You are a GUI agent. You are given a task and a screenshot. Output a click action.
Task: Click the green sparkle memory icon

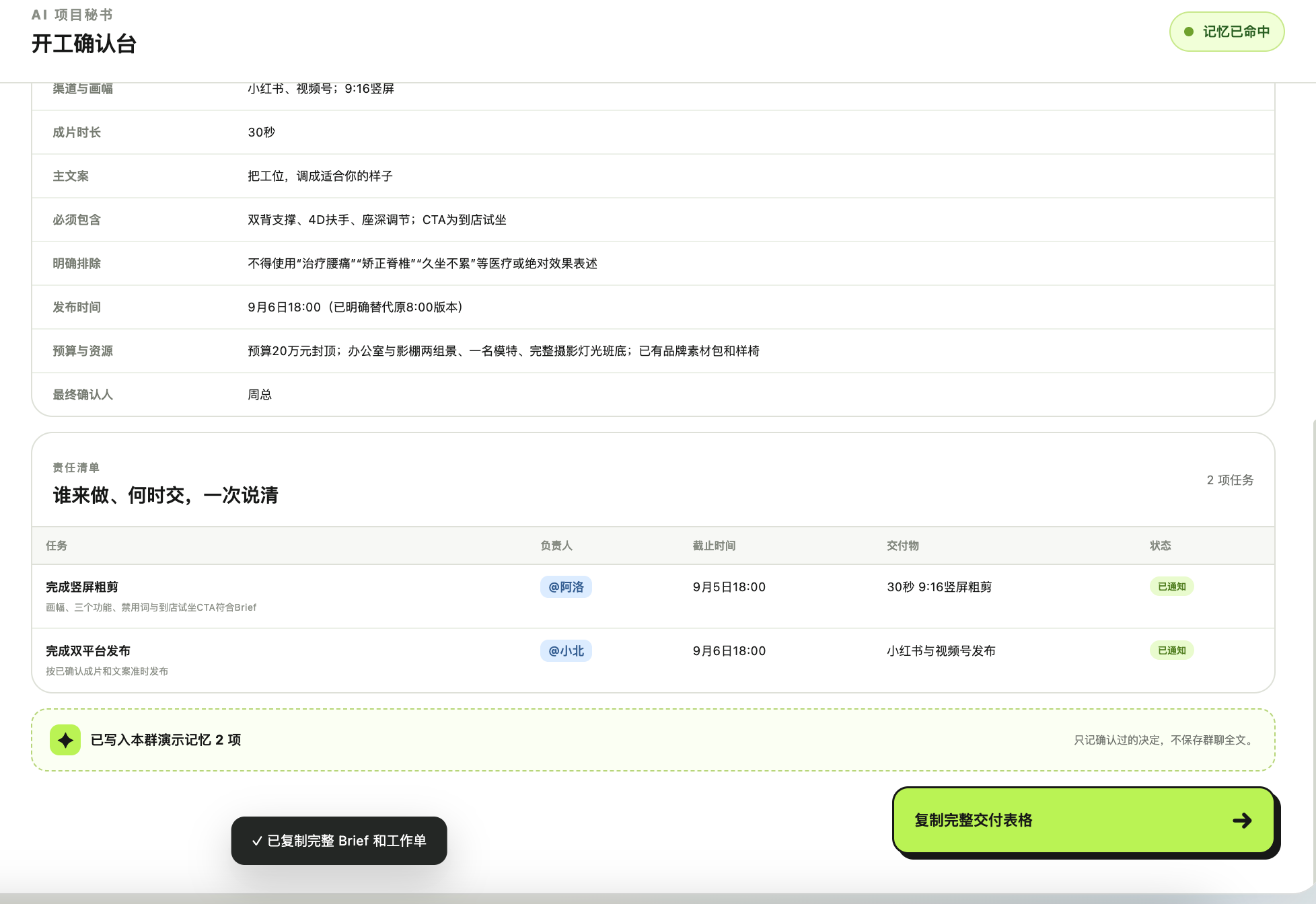coord(65,740)
